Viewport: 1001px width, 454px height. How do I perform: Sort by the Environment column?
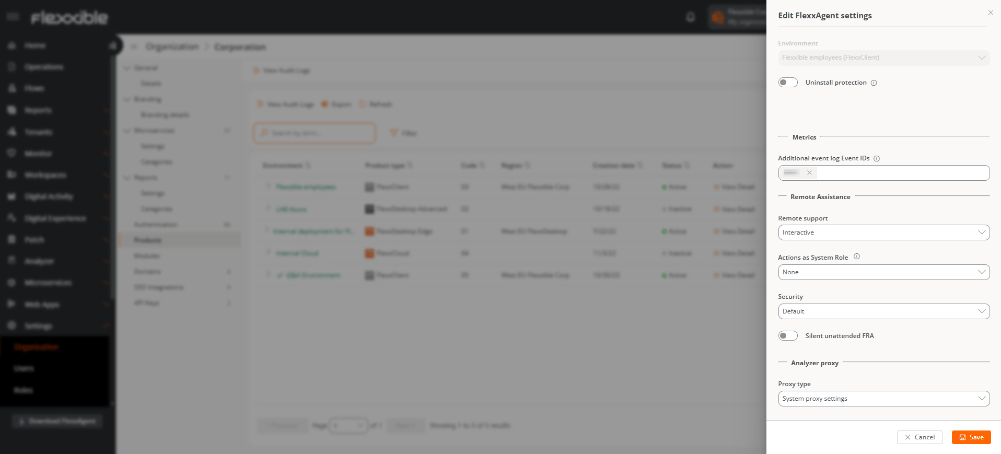(x=287, y=165)
